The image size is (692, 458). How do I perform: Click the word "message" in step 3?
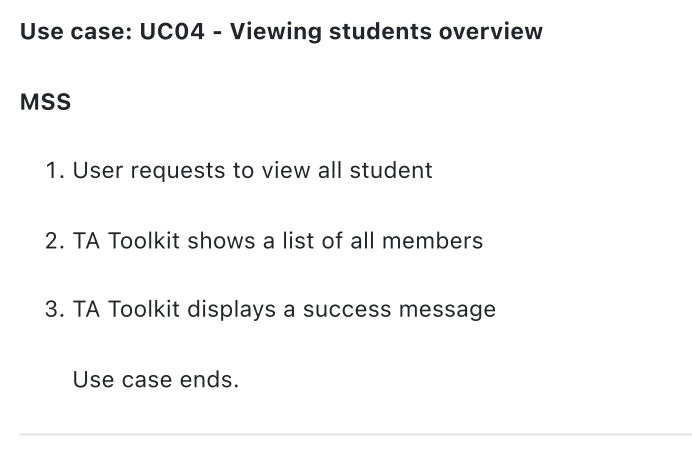[448, 310]
